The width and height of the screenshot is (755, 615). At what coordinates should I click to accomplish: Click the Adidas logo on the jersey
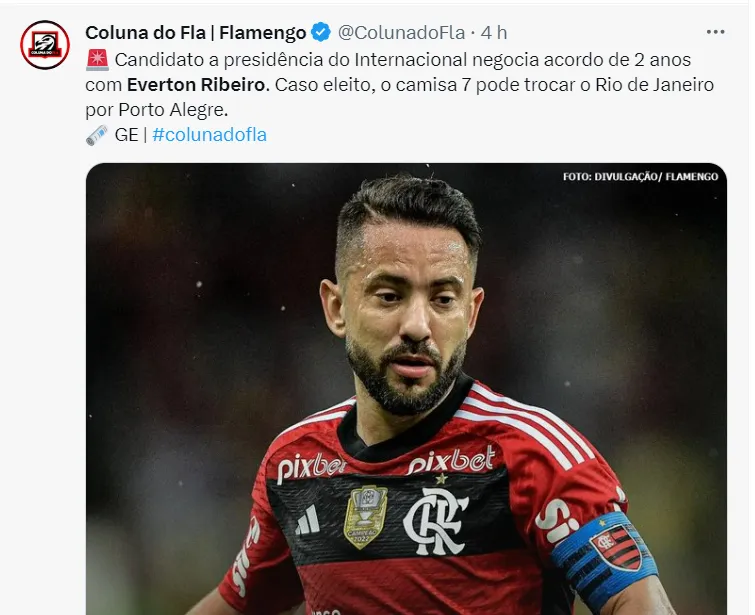coord(308,521)
